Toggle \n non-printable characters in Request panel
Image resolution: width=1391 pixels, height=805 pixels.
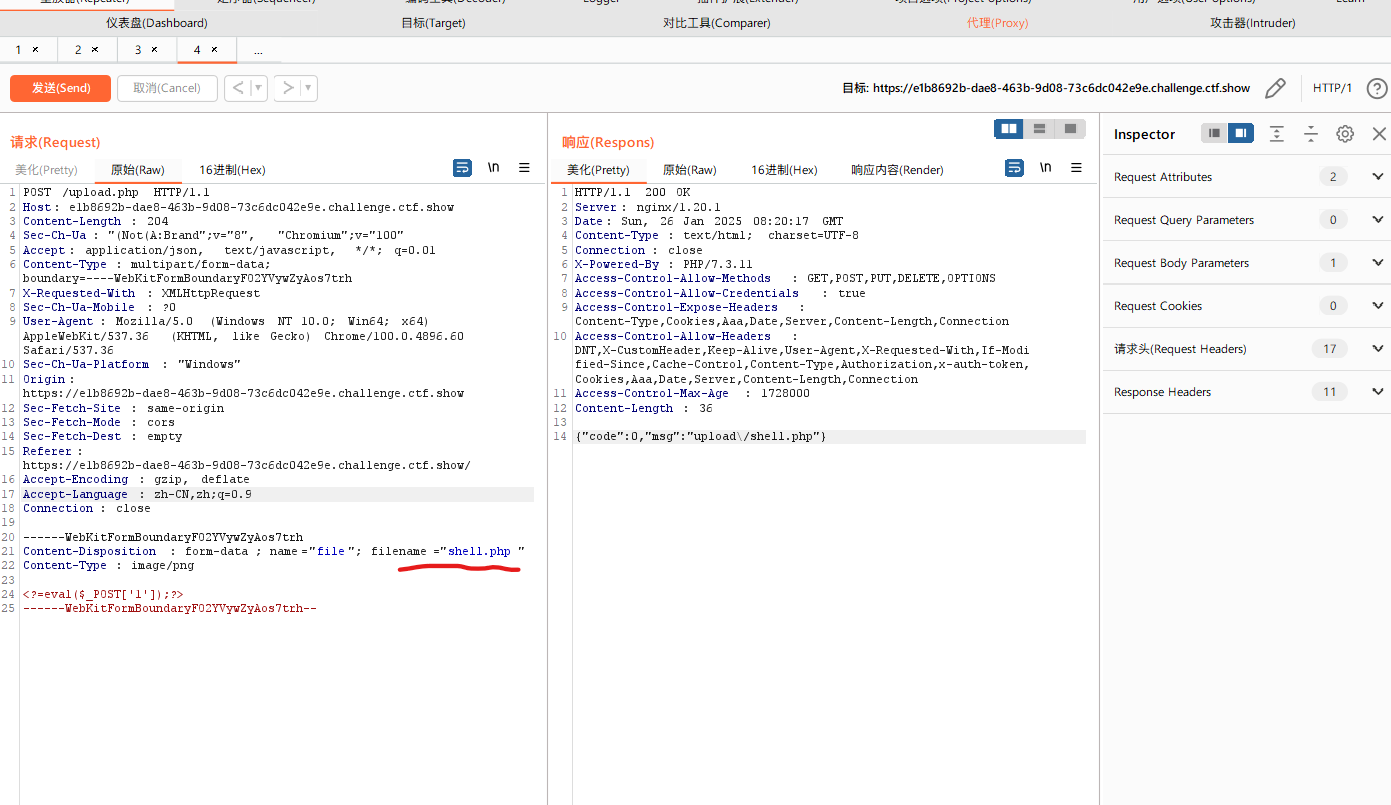click(x=493, y=168)
